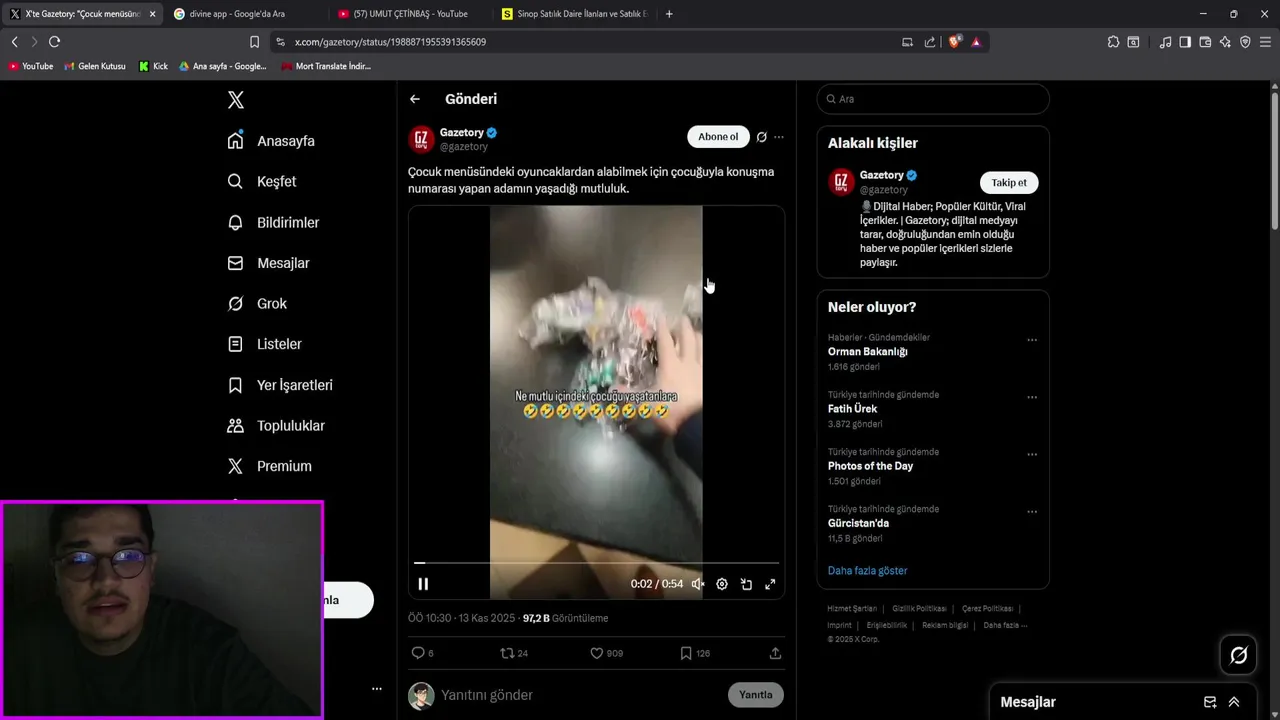Open Yer İşaretleri bookmarks page
The height and width of the screenshot is (720, 1280).
tap(280, 385)
